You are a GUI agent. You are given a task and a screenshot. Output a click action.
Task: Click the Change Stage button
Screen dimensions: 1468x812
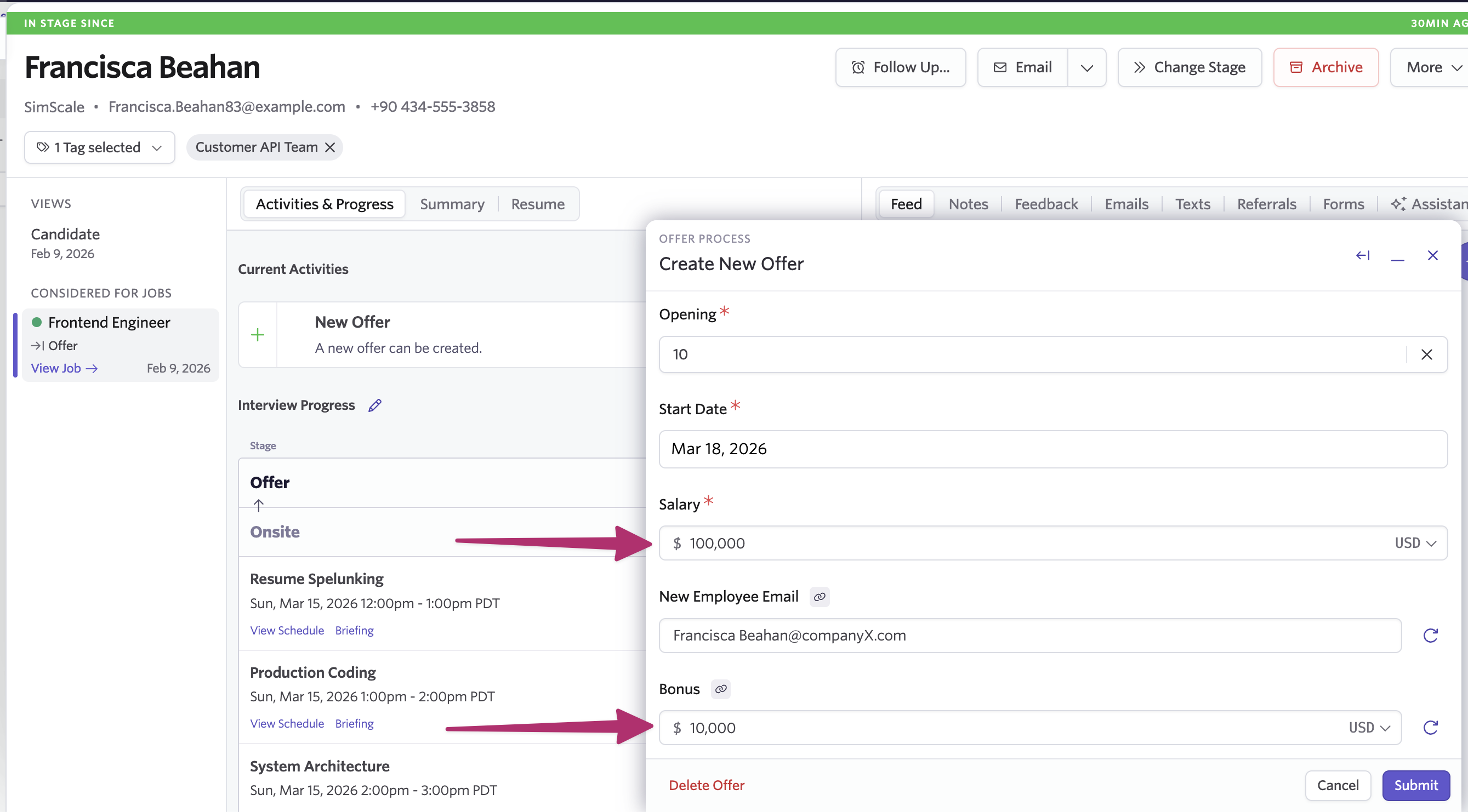[1190, 68]
